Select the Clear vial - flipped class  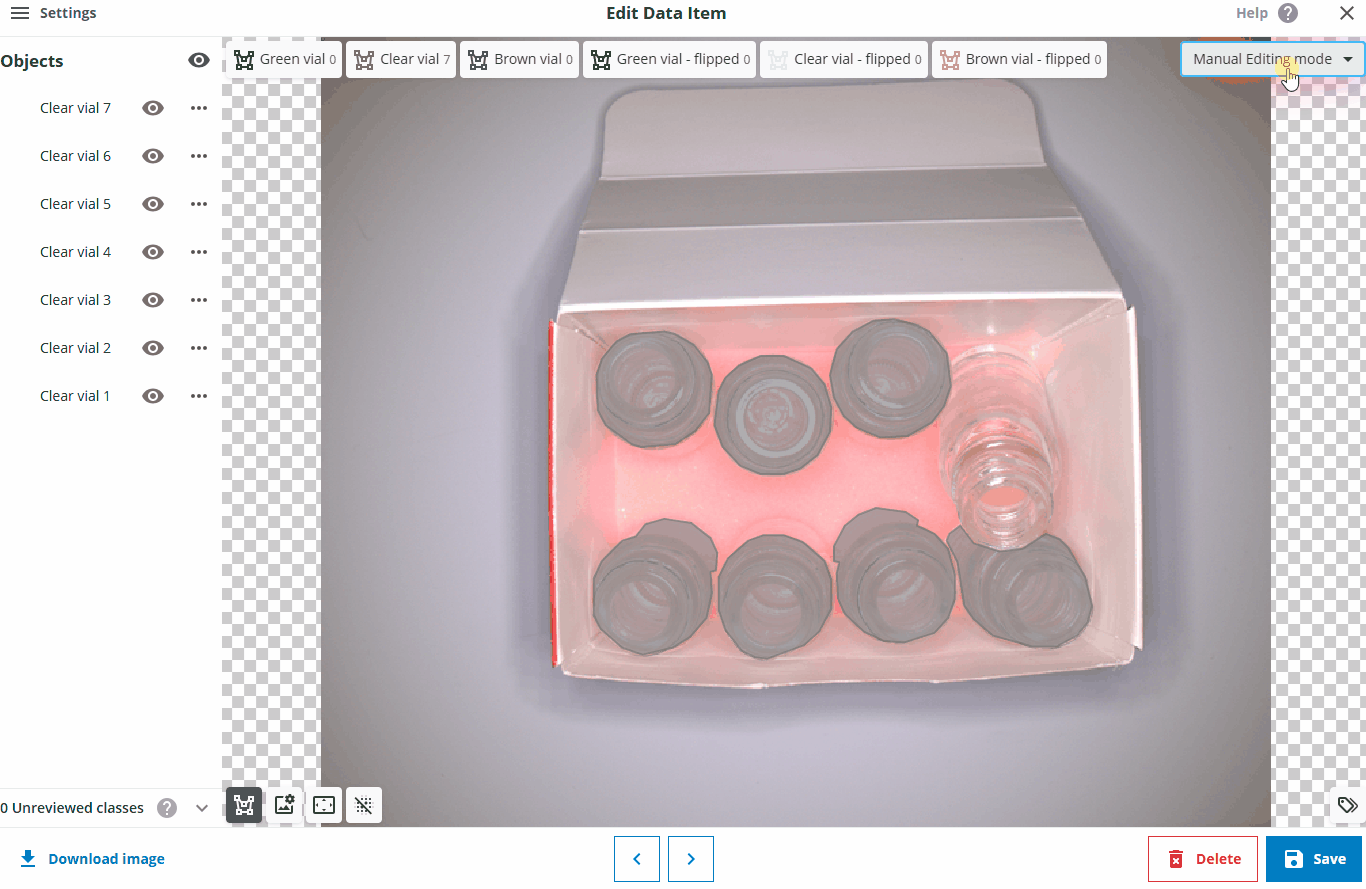(844, 59)
